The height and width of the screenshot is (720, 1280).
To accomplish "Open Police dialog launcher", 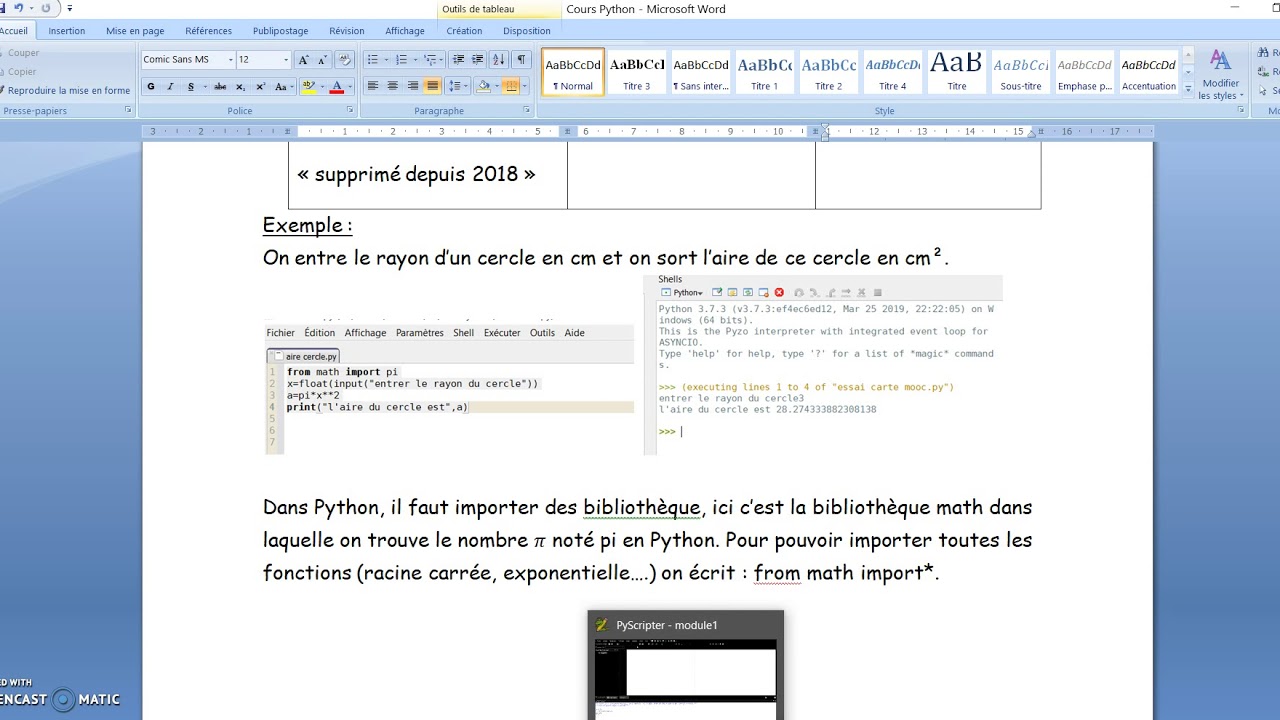I will tap(350, 110).
